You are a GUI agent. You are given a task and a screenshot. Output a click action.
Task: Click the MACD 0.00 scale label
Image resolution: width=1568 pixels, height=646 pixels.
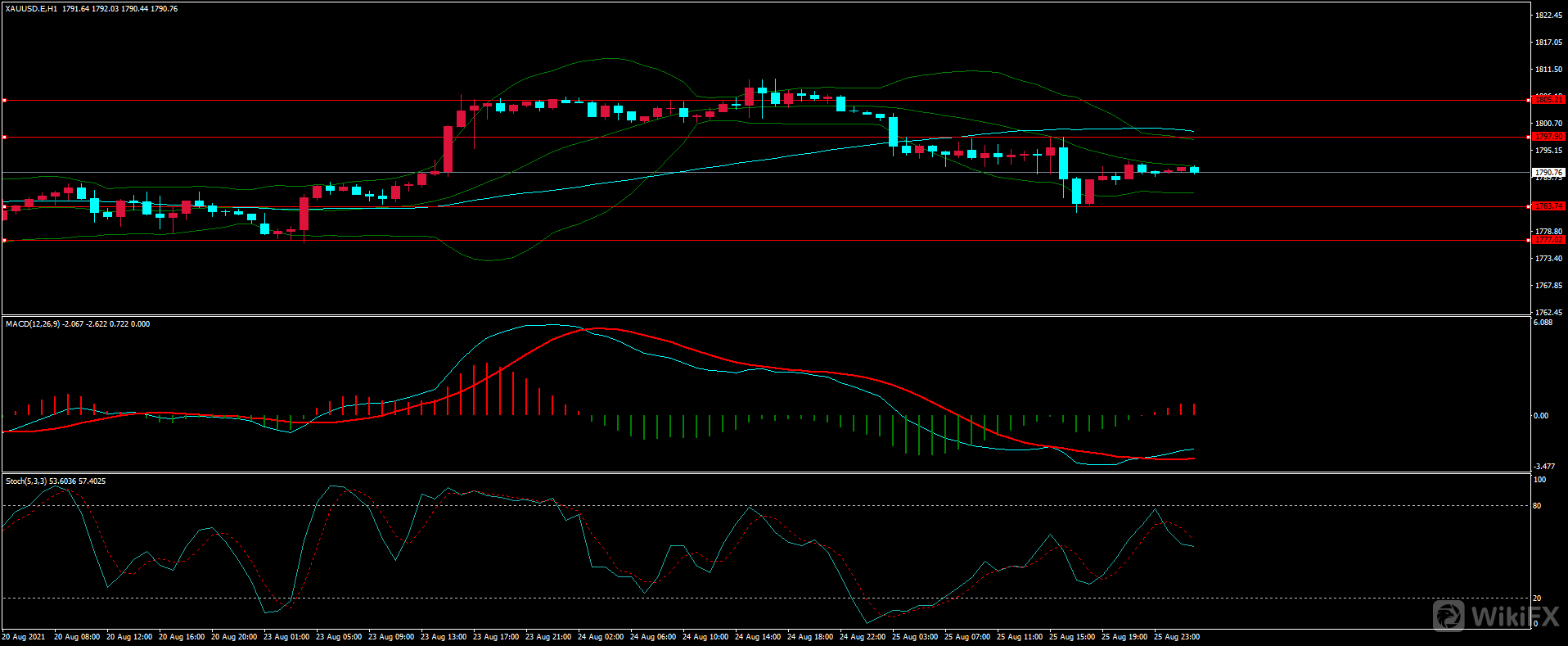click(1540, 416)
